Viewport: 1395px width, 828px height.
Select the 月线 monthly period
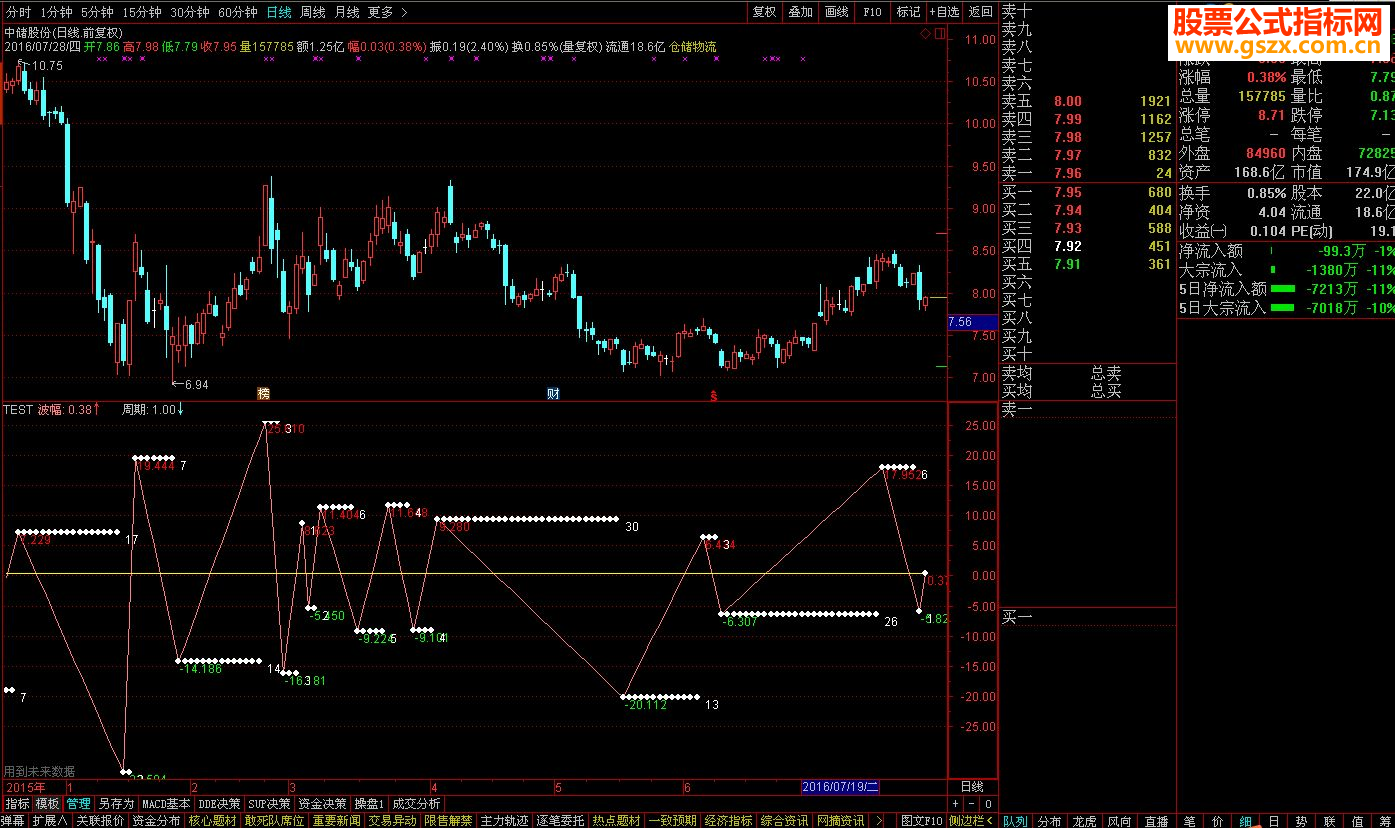tap(347, 12)
